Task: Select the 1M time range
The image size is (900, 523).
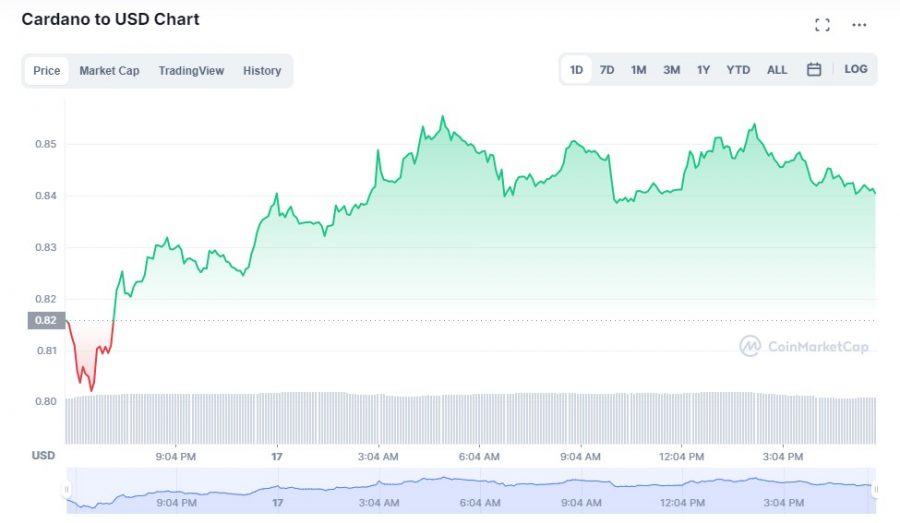Action: [638, 70]
